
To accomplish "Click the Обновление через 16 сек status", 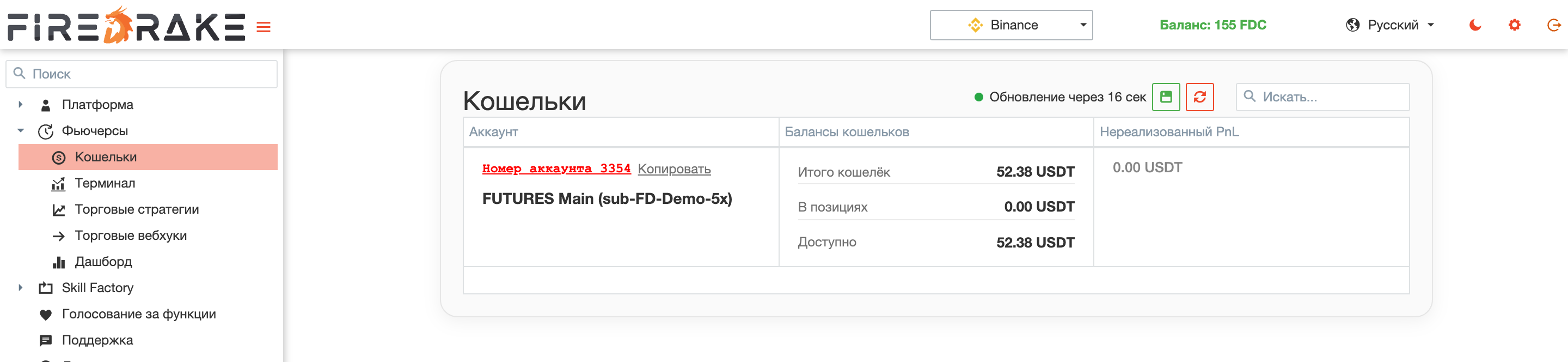I will click(x=1067, y=97).
